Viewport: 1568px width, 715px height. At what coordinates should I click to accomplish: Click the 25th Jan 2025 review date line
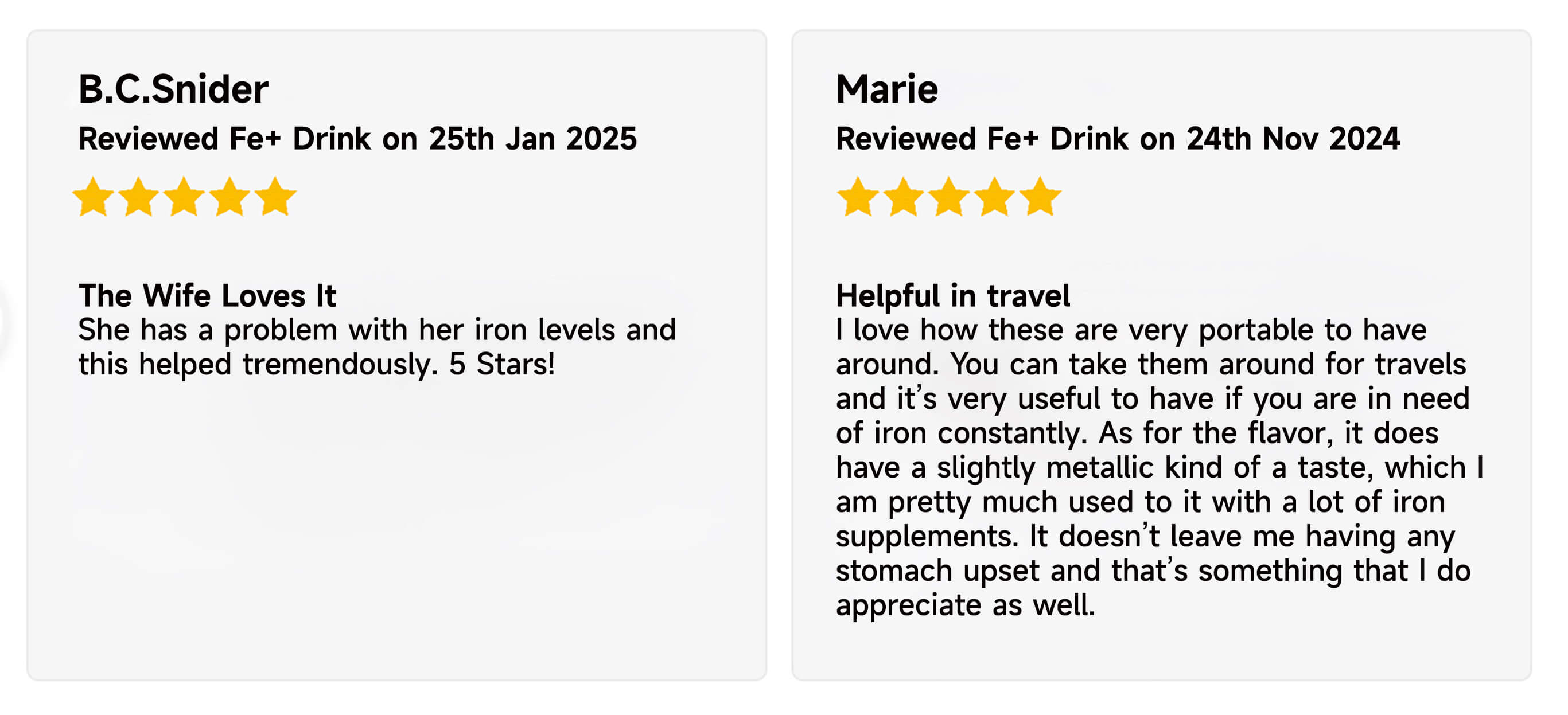tap(357, 139)
